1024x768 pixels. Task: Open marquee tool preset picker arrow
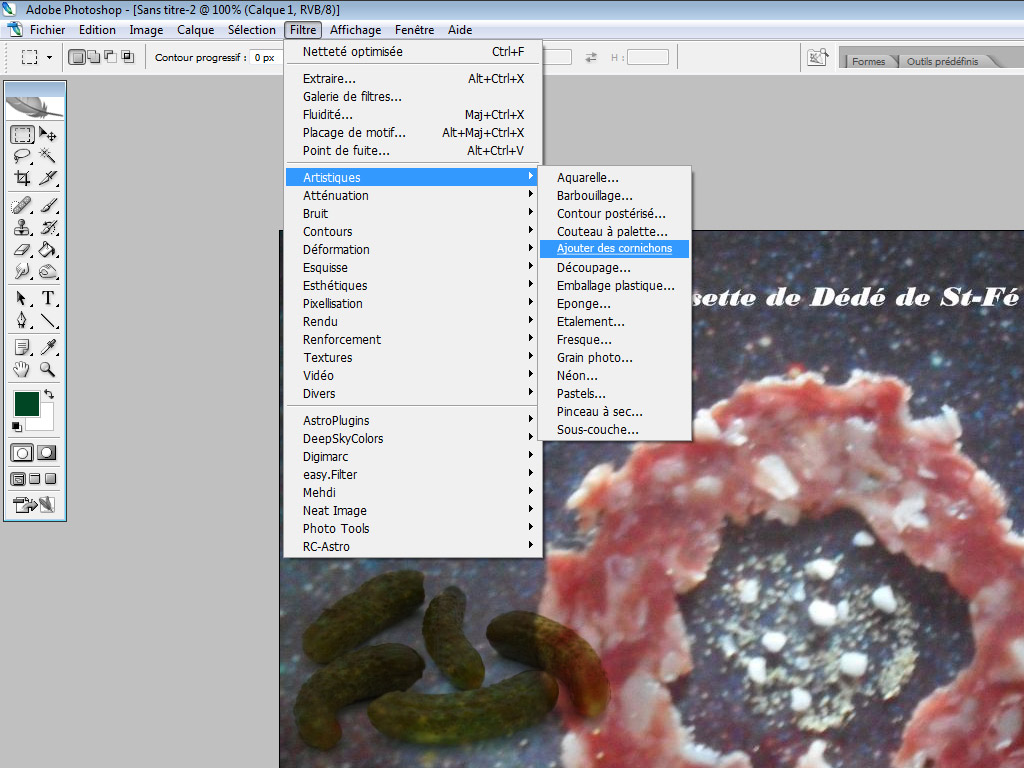[49, 57]
